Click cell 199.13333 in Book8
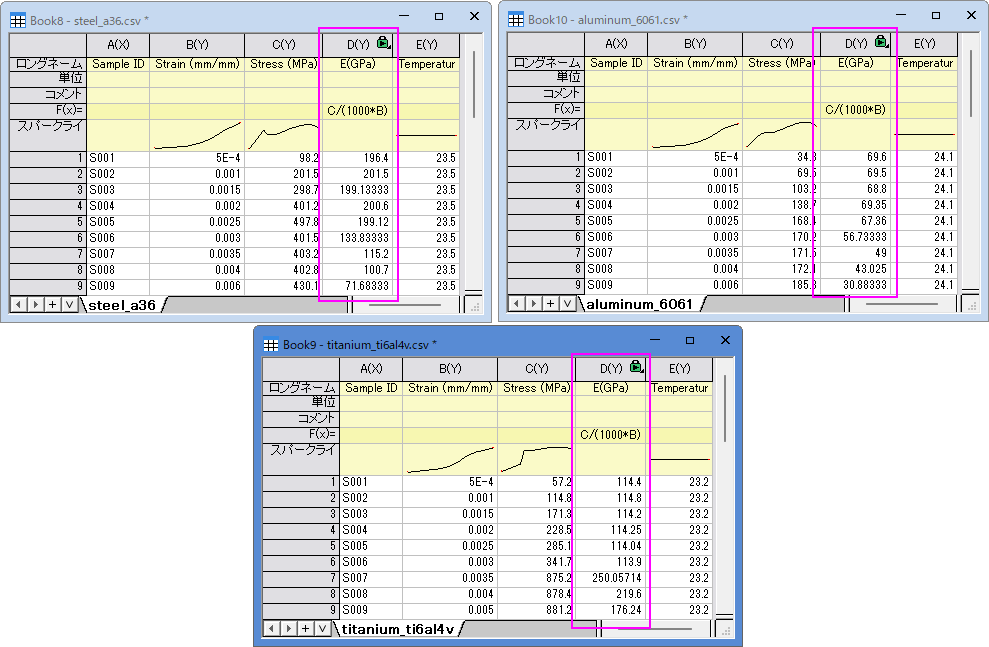 click(358, 190)
